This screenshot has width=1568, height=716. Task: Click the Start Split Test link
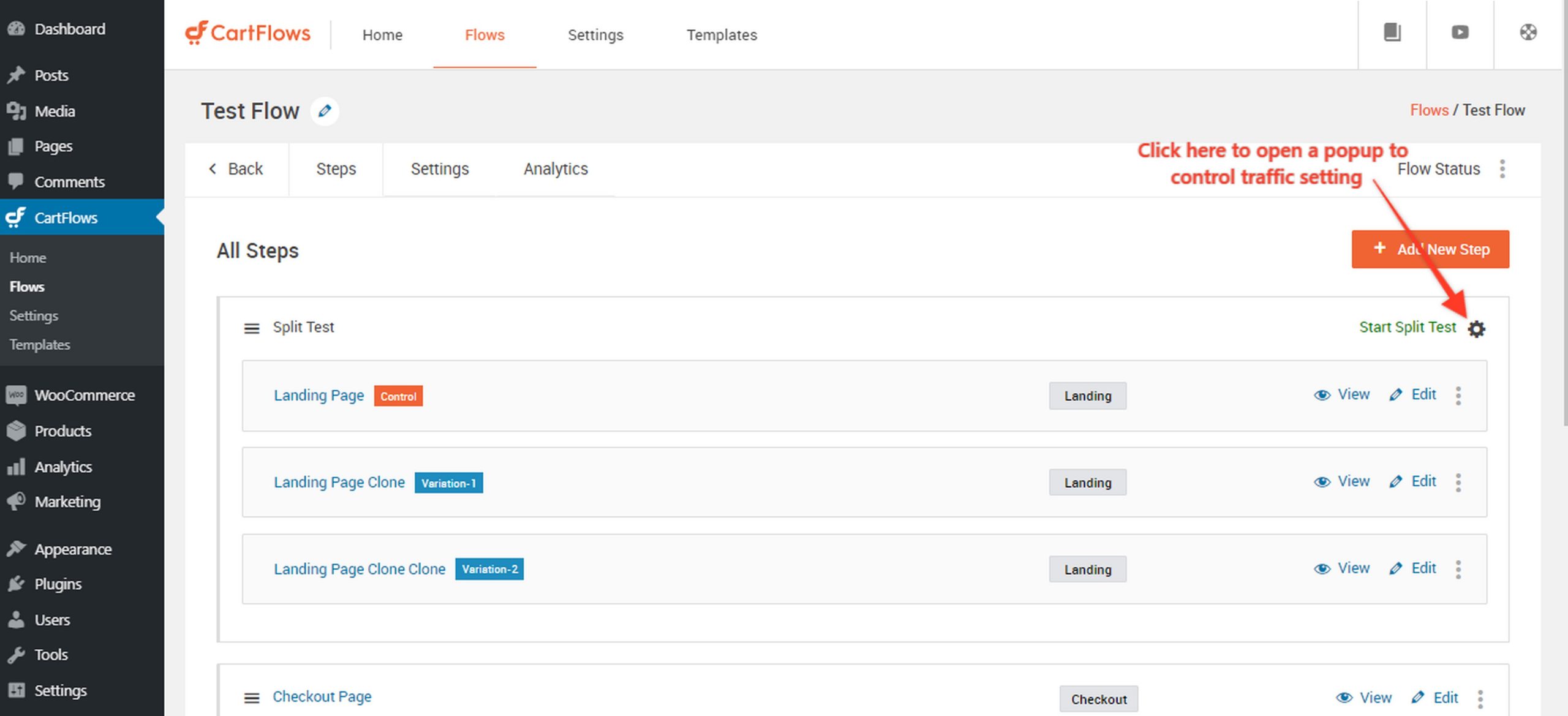coord(1409,327)
